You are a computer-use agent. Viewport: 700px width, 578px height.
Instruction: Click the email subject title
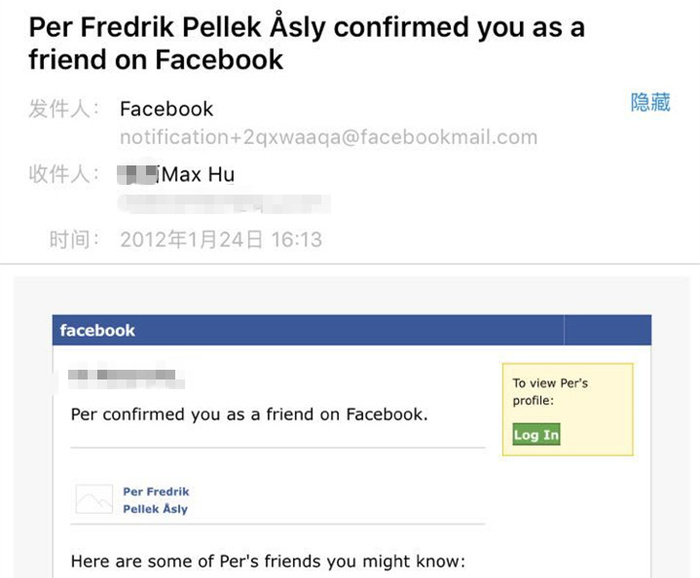307,43
